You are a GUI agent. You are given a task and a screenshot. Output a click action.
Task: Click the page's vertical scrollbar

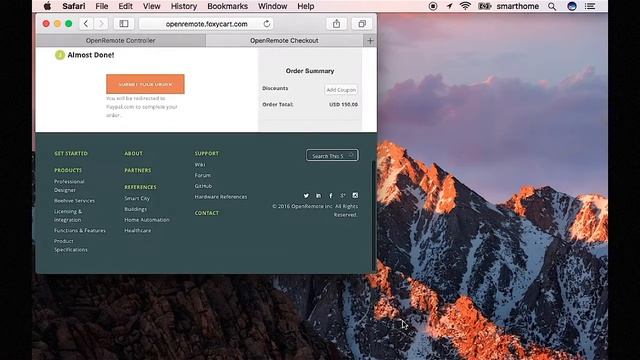(374, 217)
